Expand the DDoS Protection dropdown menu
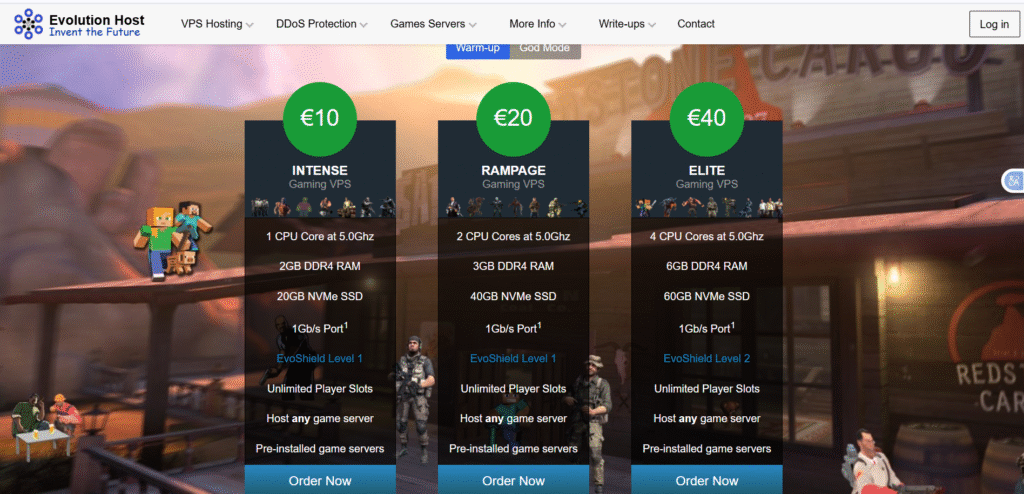Image resolution: width=1024 pixels, height=494 pixels. coord(321,24)
